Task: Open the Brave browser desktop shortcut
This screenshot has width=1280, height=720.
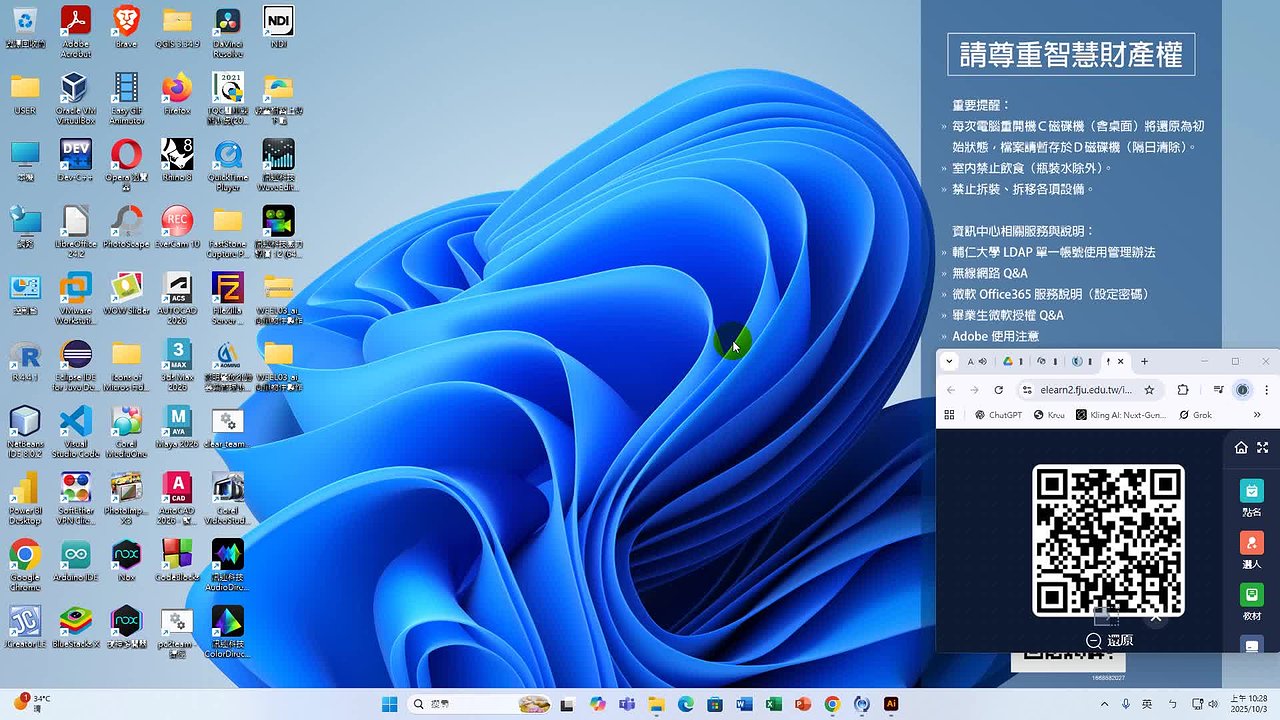Action: [126, 22]
